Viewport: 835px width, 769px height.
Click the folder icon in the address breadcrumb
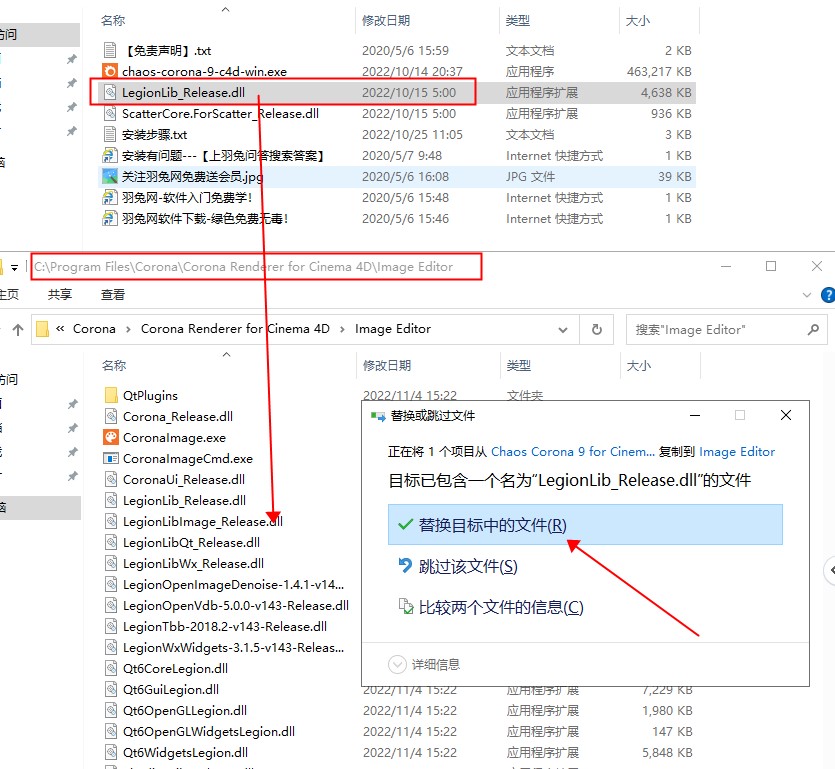coord(43,329)
